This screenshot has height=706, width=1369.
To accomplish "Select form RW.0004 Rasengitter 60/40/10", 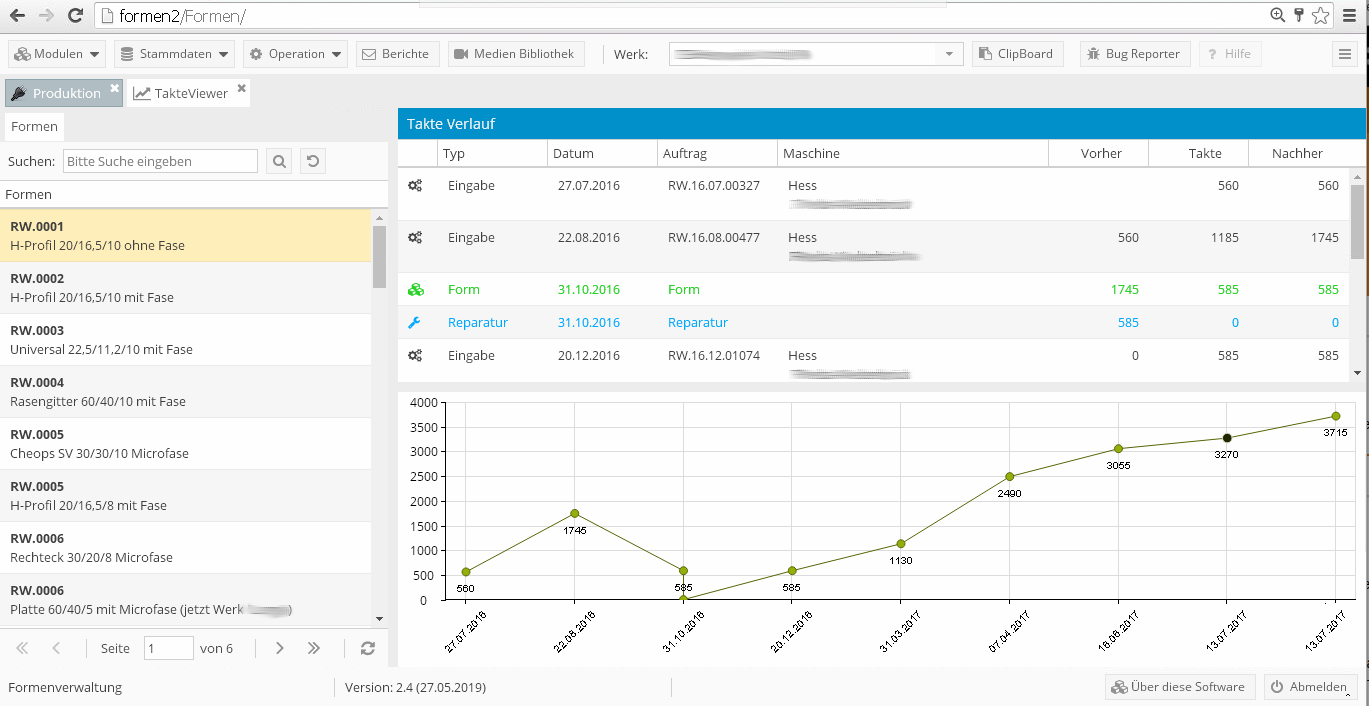I will [x=186, y=392].
